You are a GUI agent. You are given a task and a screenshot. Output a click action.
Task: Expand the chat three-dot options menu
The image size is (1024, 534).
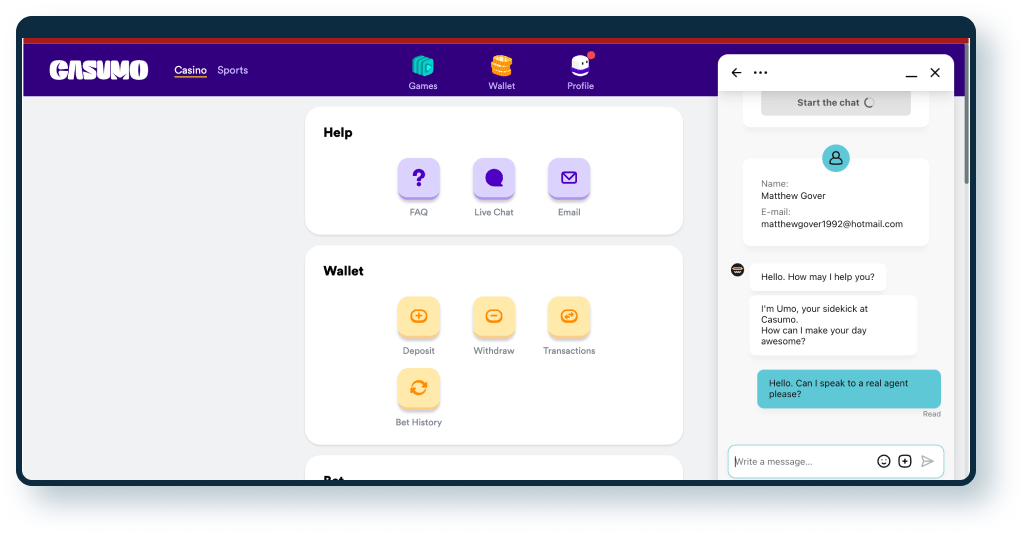761,73
